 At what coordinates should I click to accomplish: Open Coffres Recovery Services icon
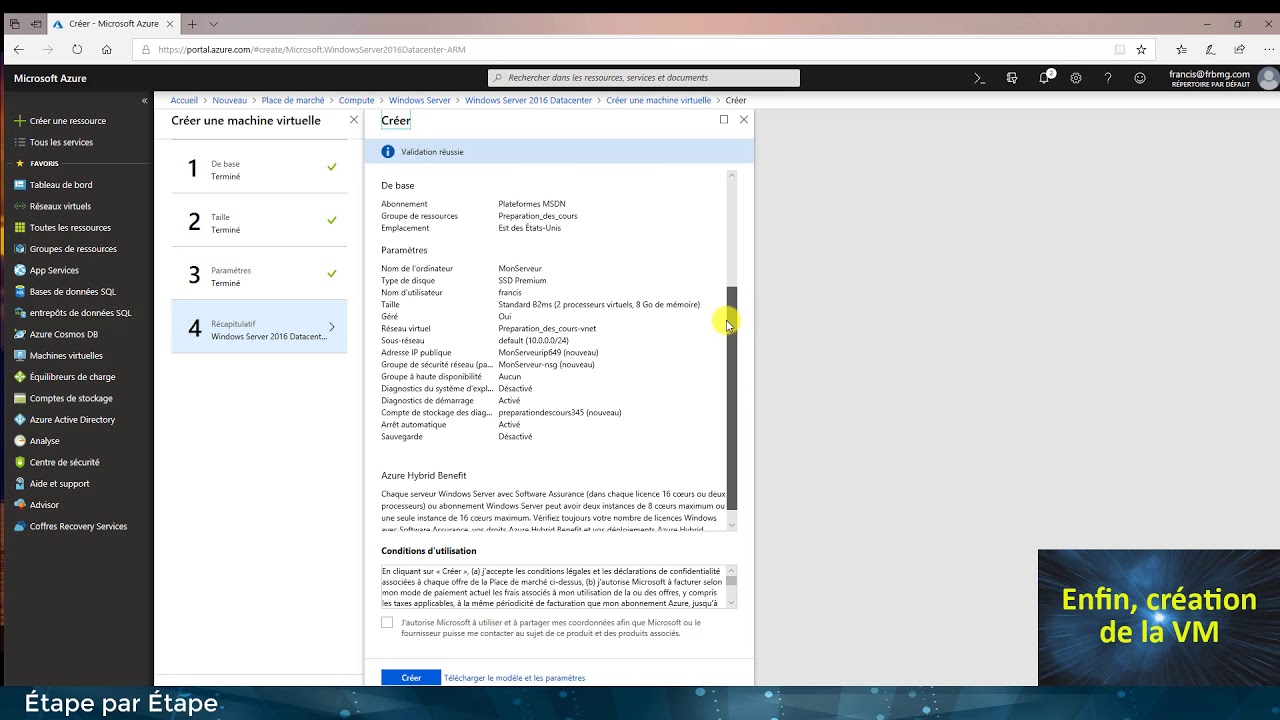pyautogui.click(x=19, y=526)
